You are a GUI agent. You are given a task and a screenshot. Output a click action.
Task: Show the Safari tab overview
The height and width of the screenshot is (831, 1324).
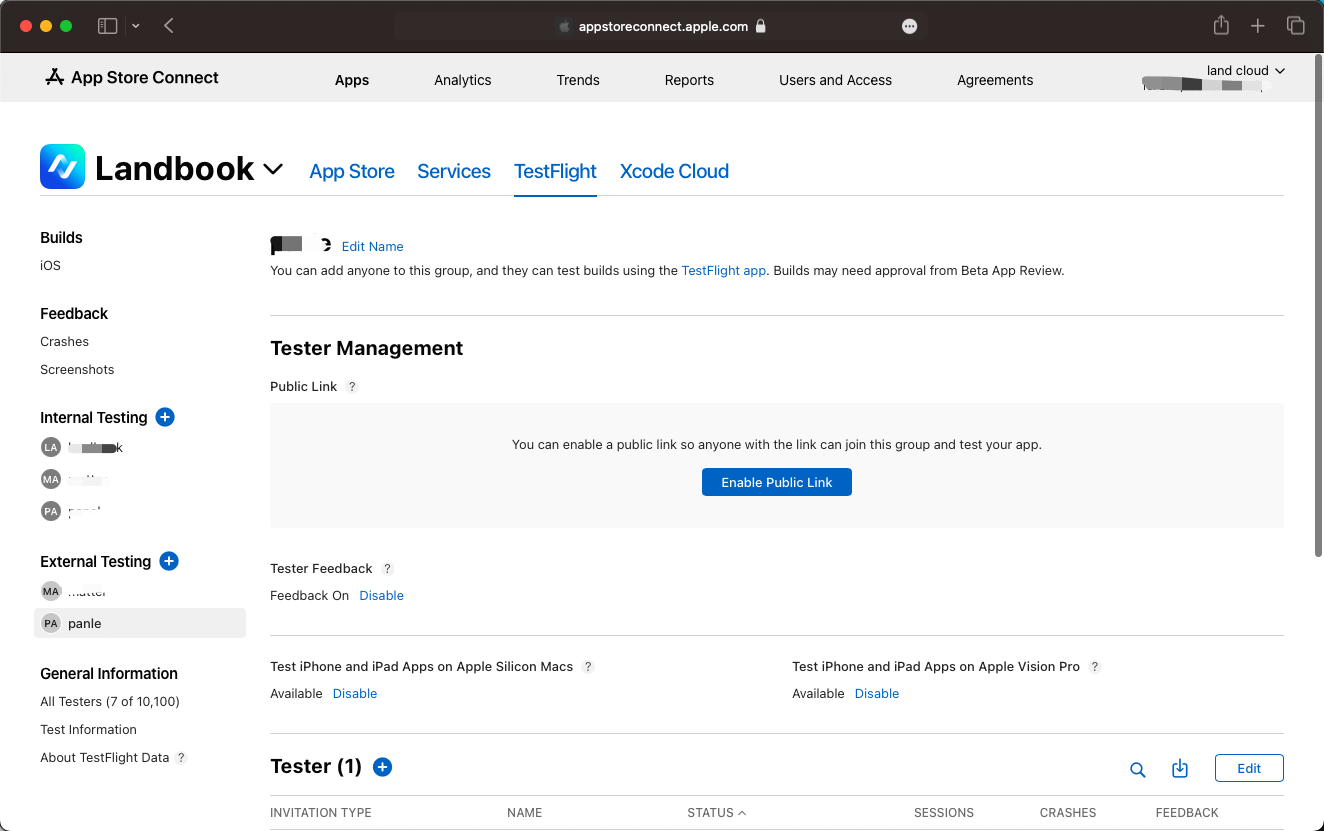pos(1295,26)
